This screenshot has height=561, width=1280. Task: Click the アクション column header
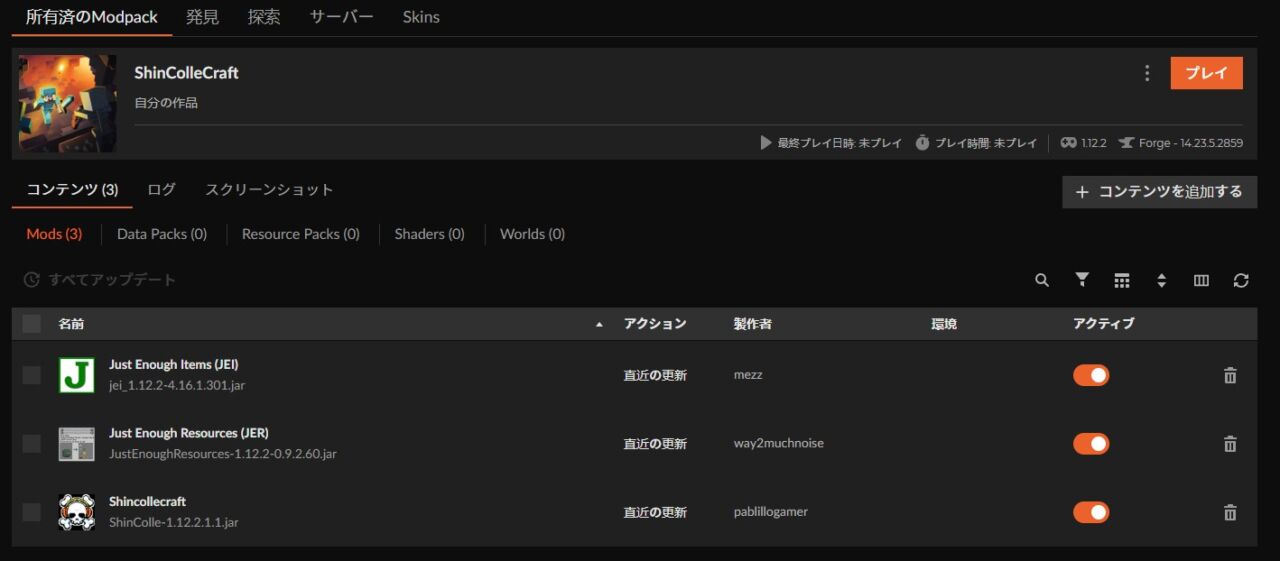click(x=655, y=324)
